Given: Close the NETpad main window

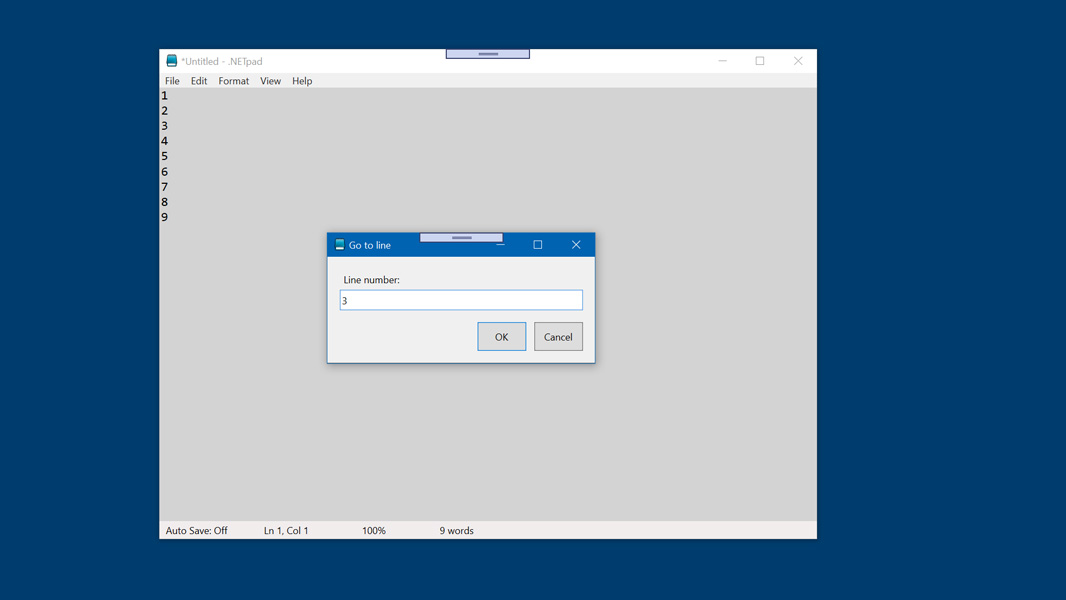Looking at the screenshot, I should (x=798, y=61).
